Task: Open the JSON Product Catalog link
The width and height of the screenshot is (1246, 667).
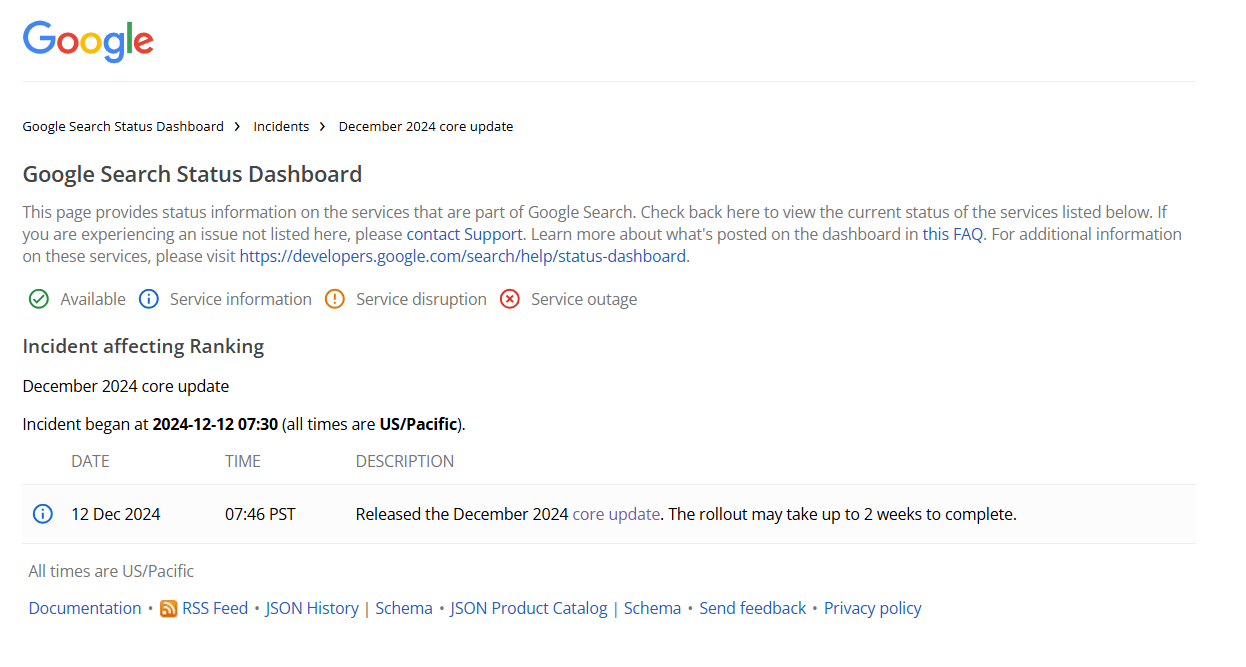Action: point(529,608)
